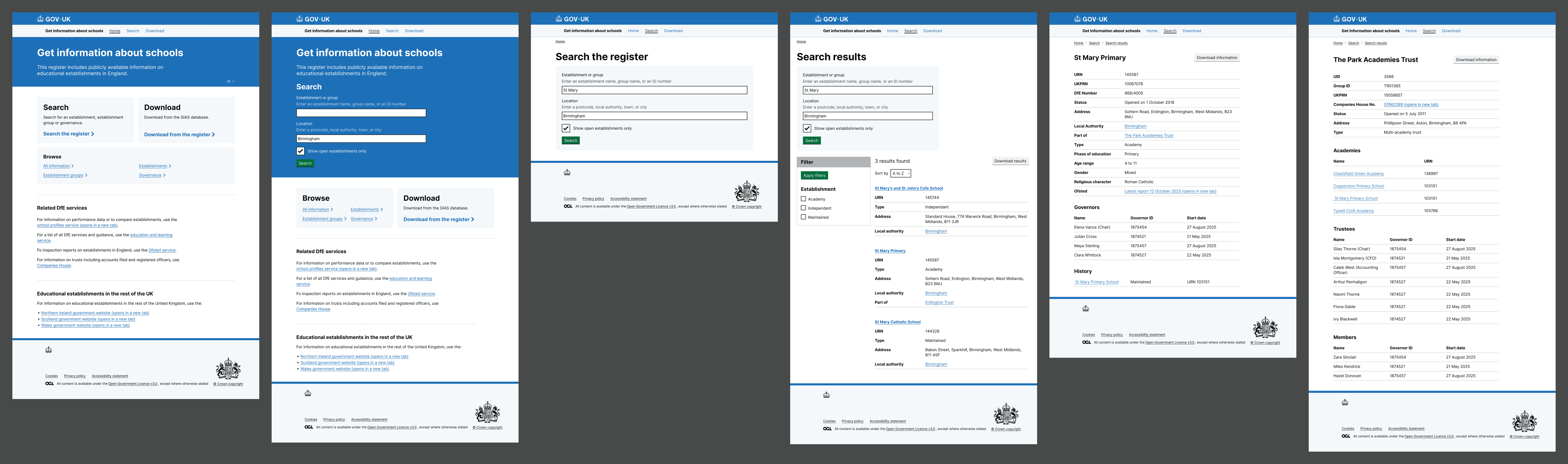Image resolution: width=1568 pixels, height=464 pixels.
Task: Follow the 'Edington Trust' link in results
Action: 939,302
